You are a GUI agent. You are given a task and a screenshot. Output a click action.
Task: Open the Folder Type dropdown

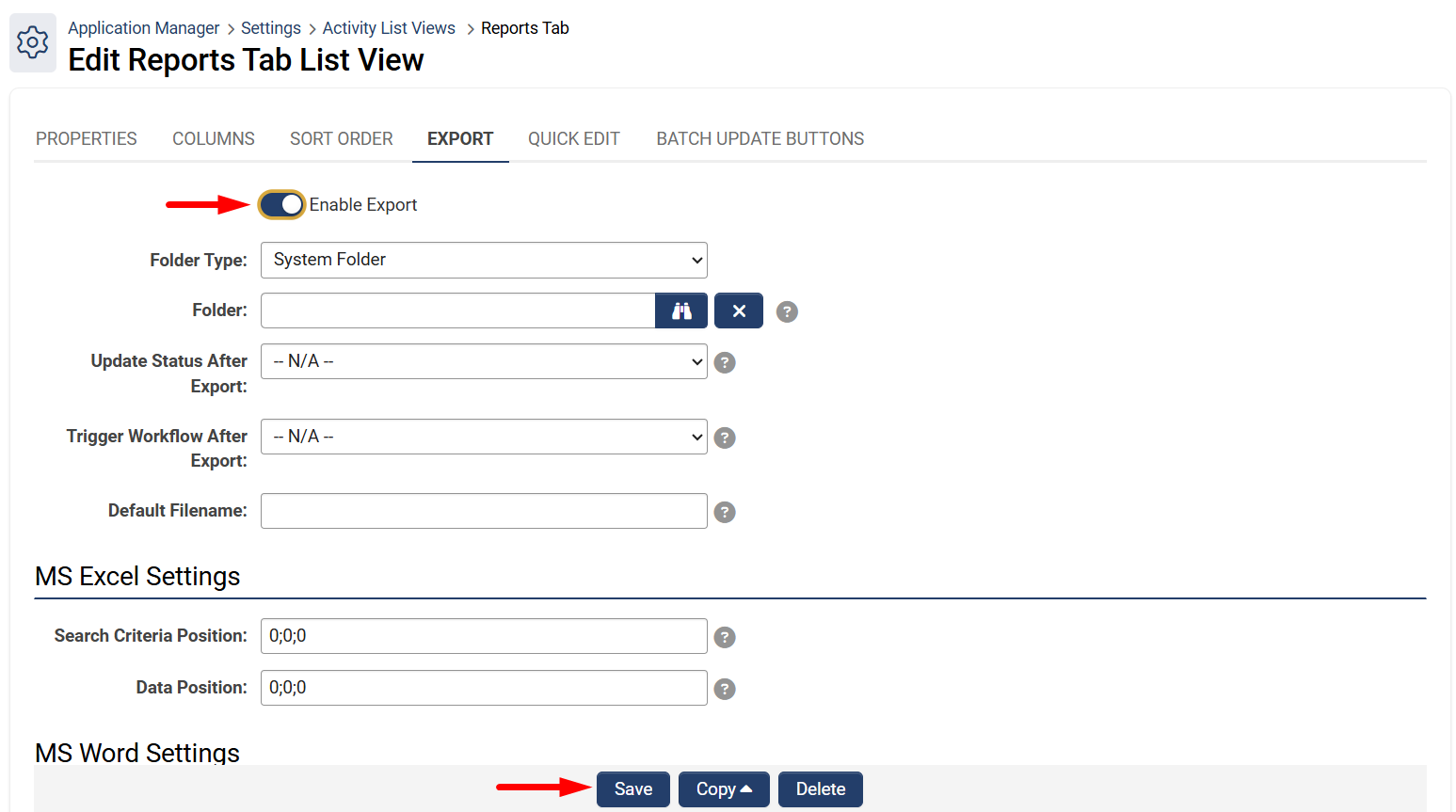tap(484, 260)
